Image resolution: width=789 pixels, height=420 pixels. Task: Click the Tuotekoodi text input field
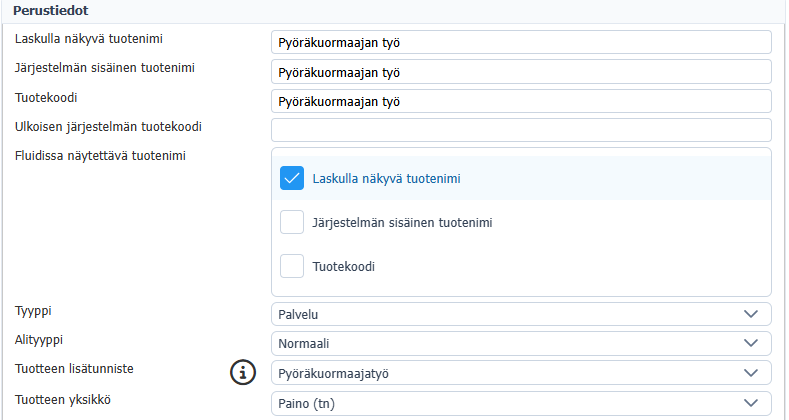point(520,101)
